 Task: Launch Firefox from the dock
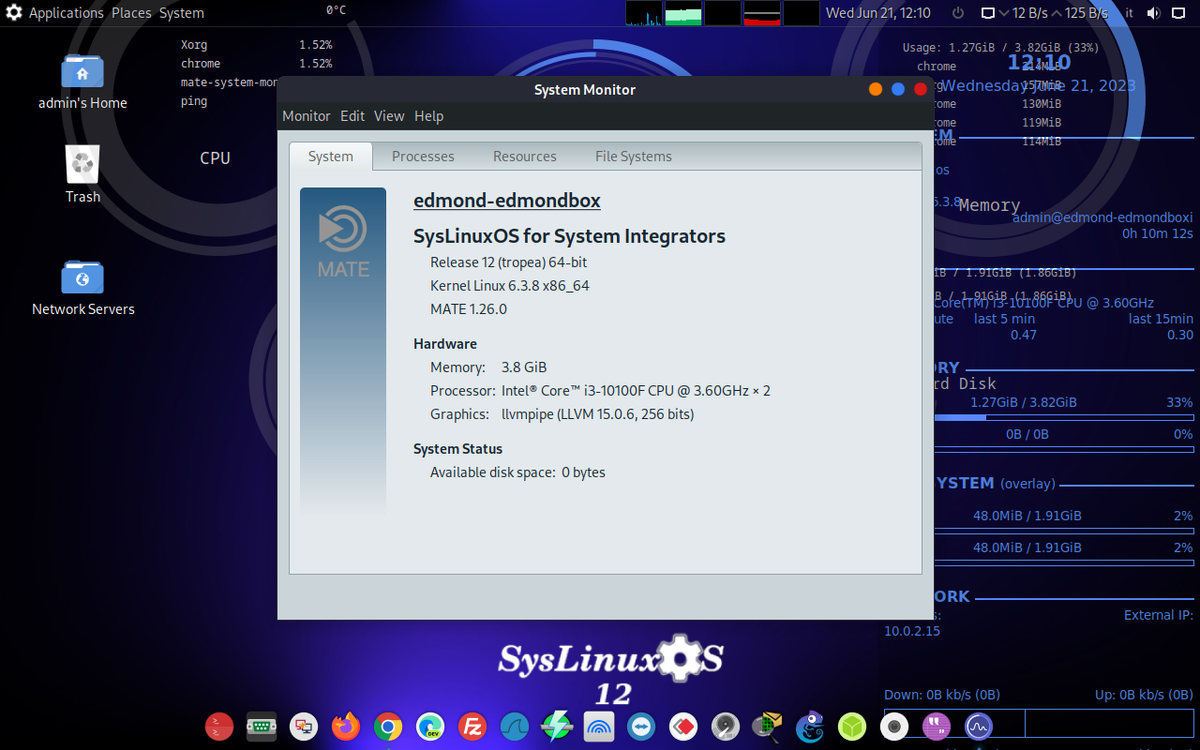click(x=346, y=726)
